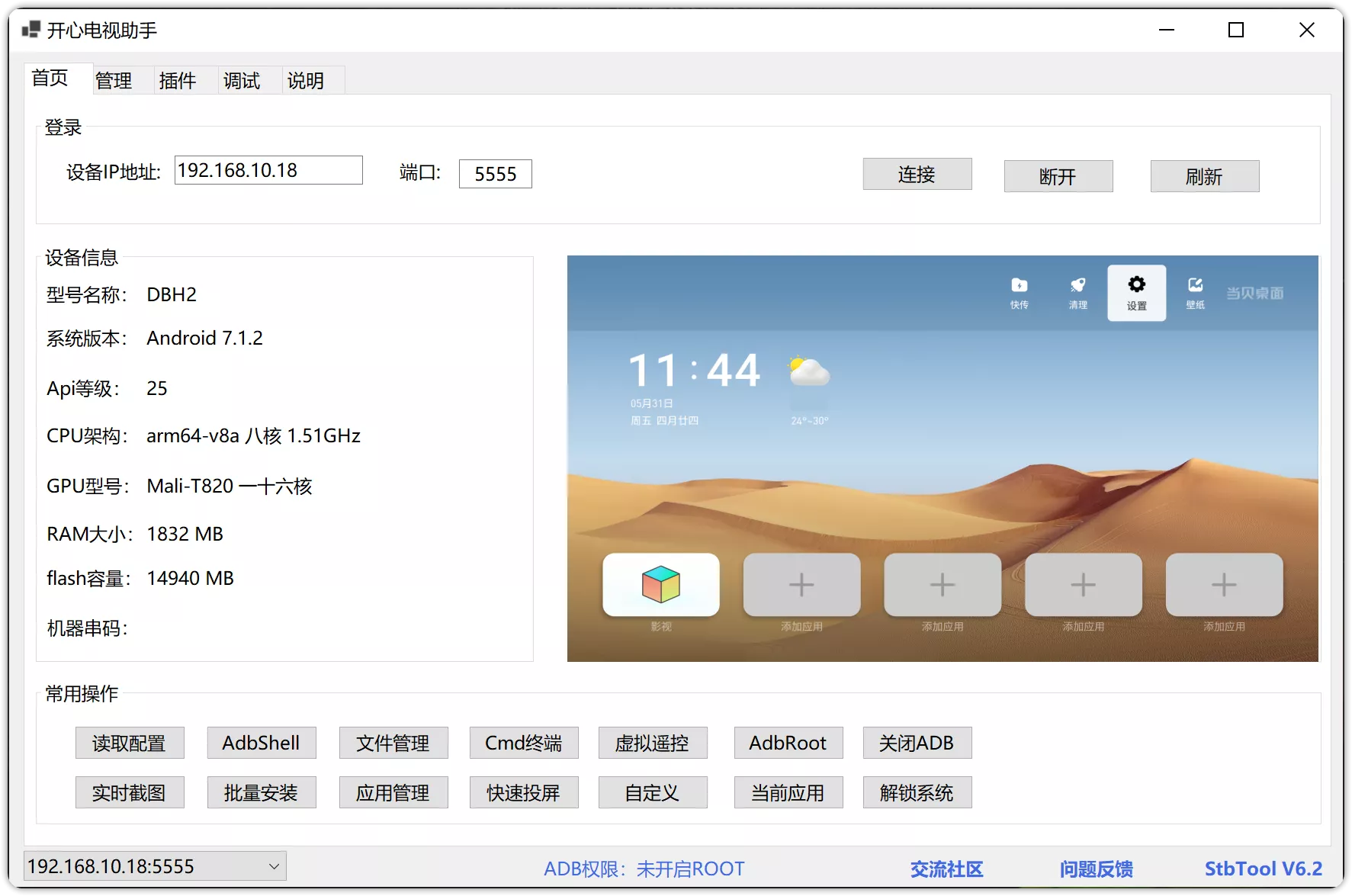Open AdbShell from common operations
Image resolution: width=1352 pixels, height=896 pixels.
(262, 743)
